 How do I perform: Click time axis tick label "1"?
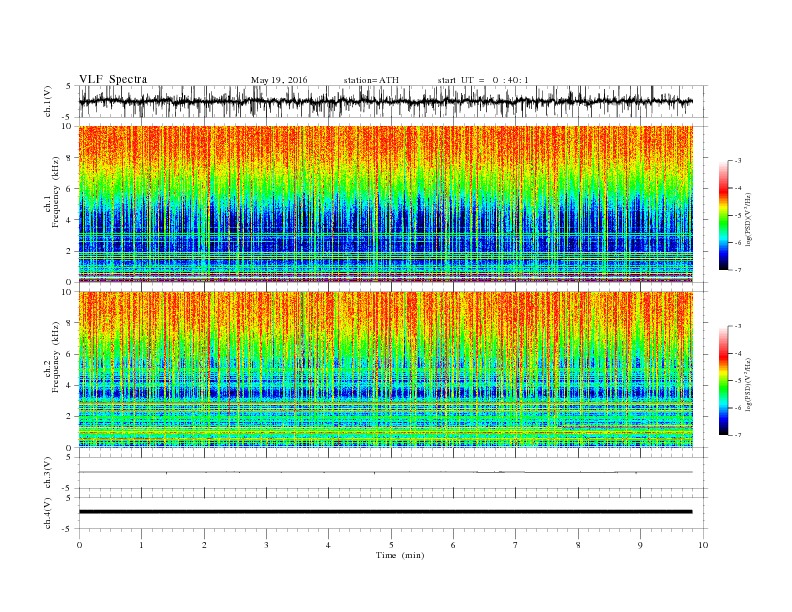tap(141, 545)
